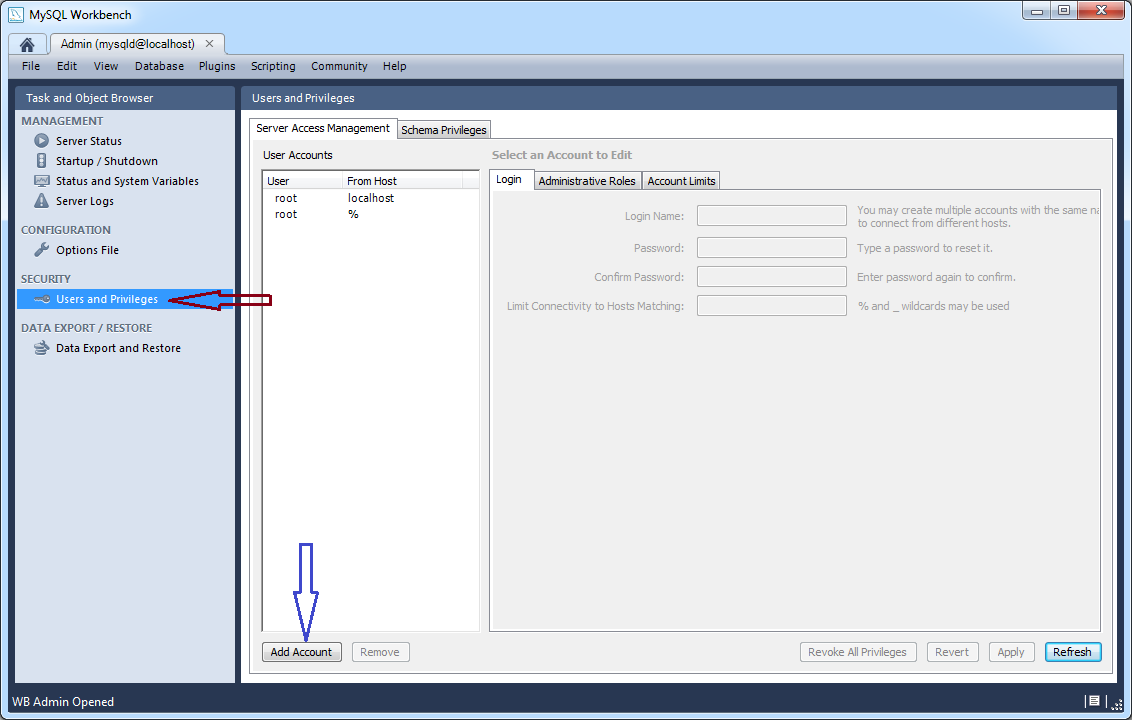
Task: Click the Data Export and Restore icon
Action: pos(42,348)
